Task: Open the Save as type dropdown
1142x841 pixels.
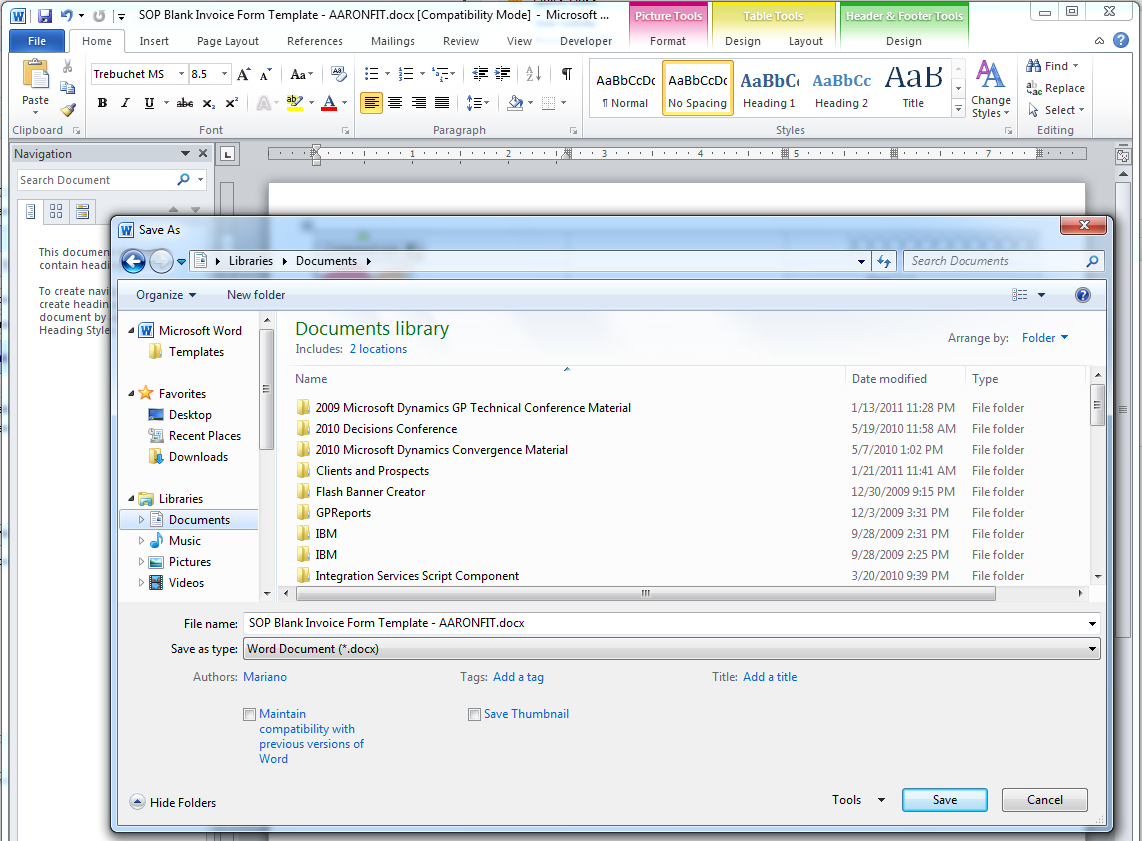Action: click(1092, 649)
